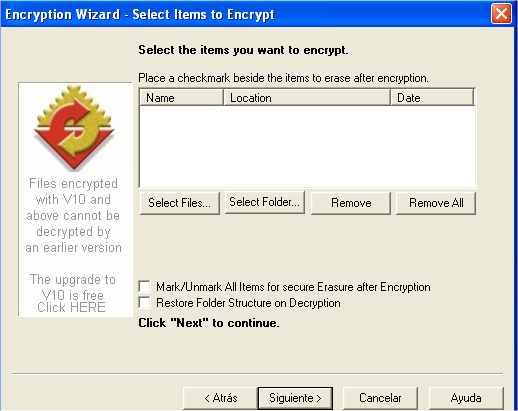Sort list by the Location column header
This screenshot has width=518, height=411.
[x=307, y=98]
